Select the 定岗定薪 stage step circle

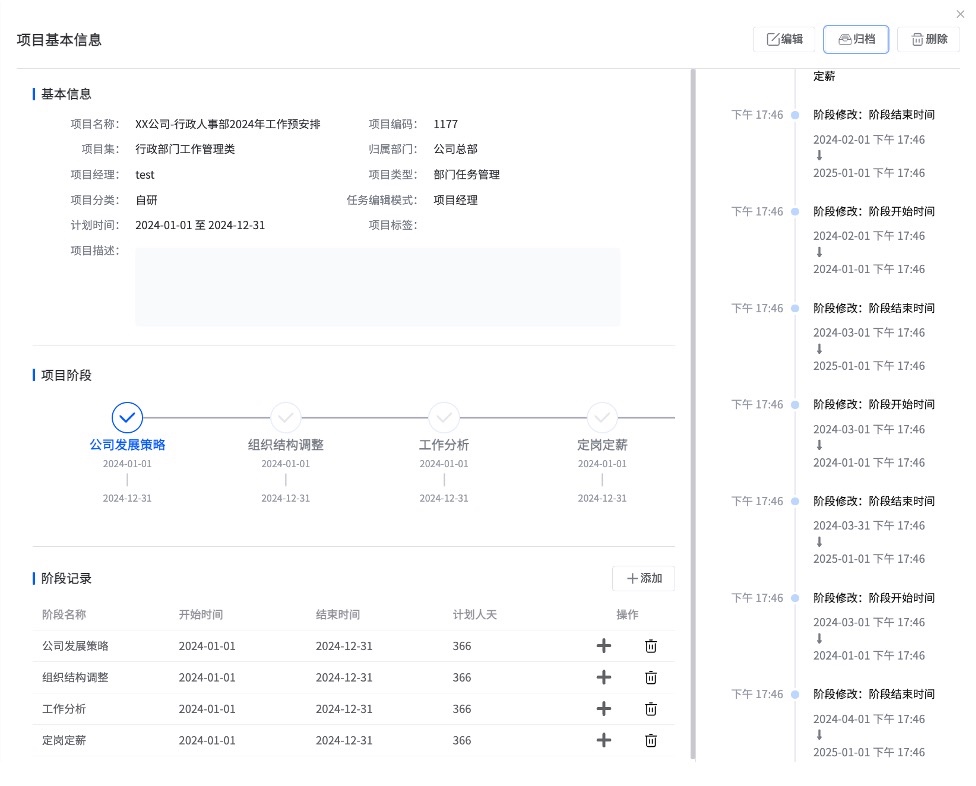pyautogui.click(x=602, y=418)
